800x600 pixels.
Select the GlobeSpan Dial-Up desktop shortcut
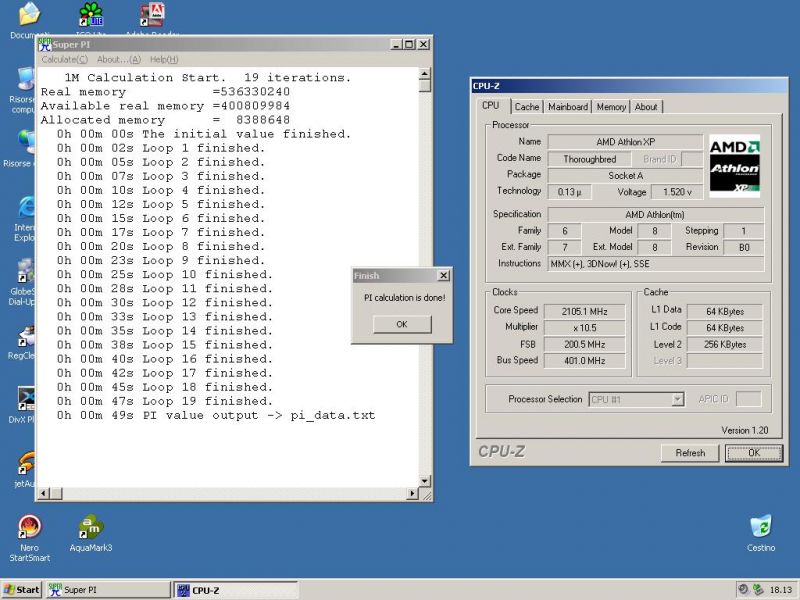pyautogui.click(x=27, y=271)
